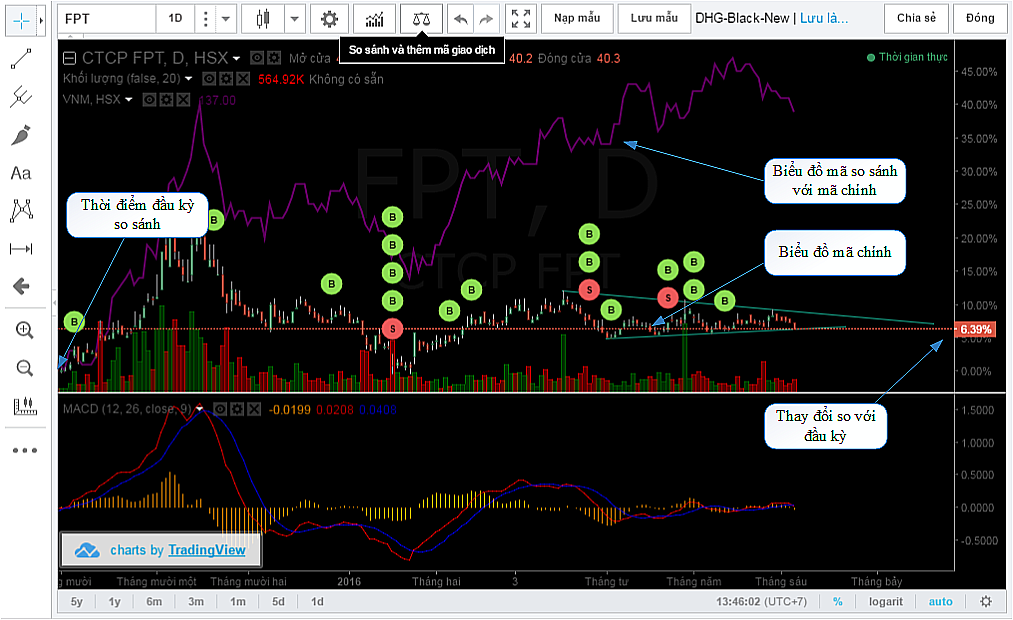Select the Aa text annotation tool
1013x620 pixels.
click(21, 173)
